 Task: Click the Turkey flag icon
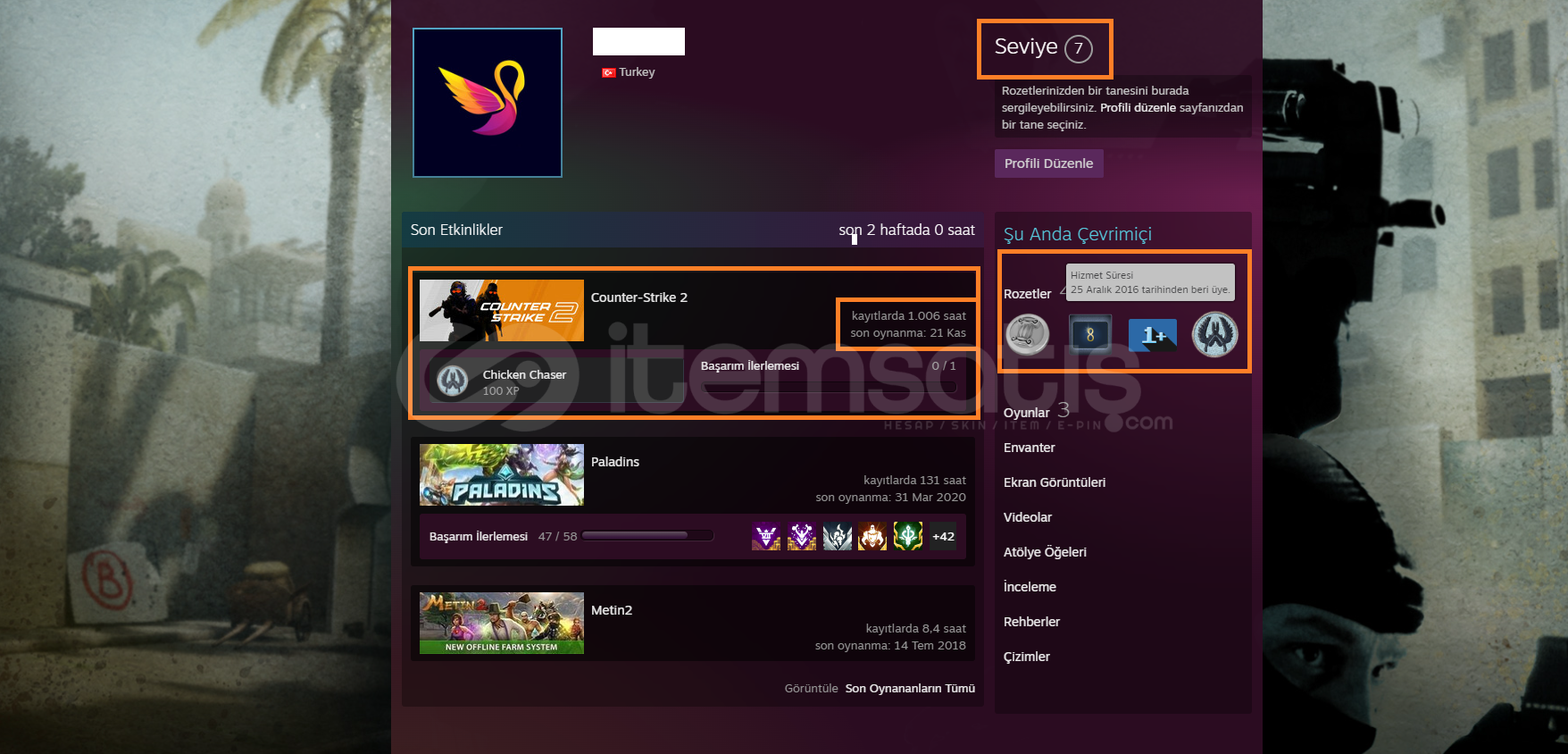pos(609,72)
